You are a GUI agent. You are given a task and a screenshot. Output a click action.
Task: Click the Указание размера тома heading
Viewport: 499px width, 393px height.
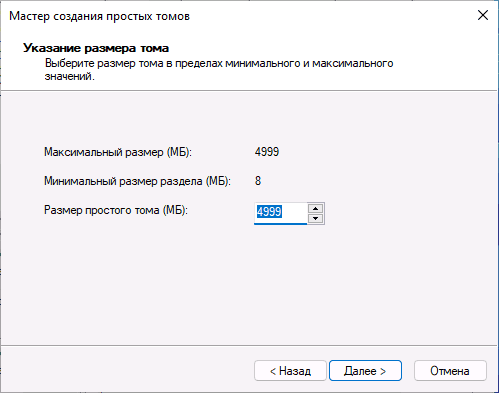tap(96, 48)
